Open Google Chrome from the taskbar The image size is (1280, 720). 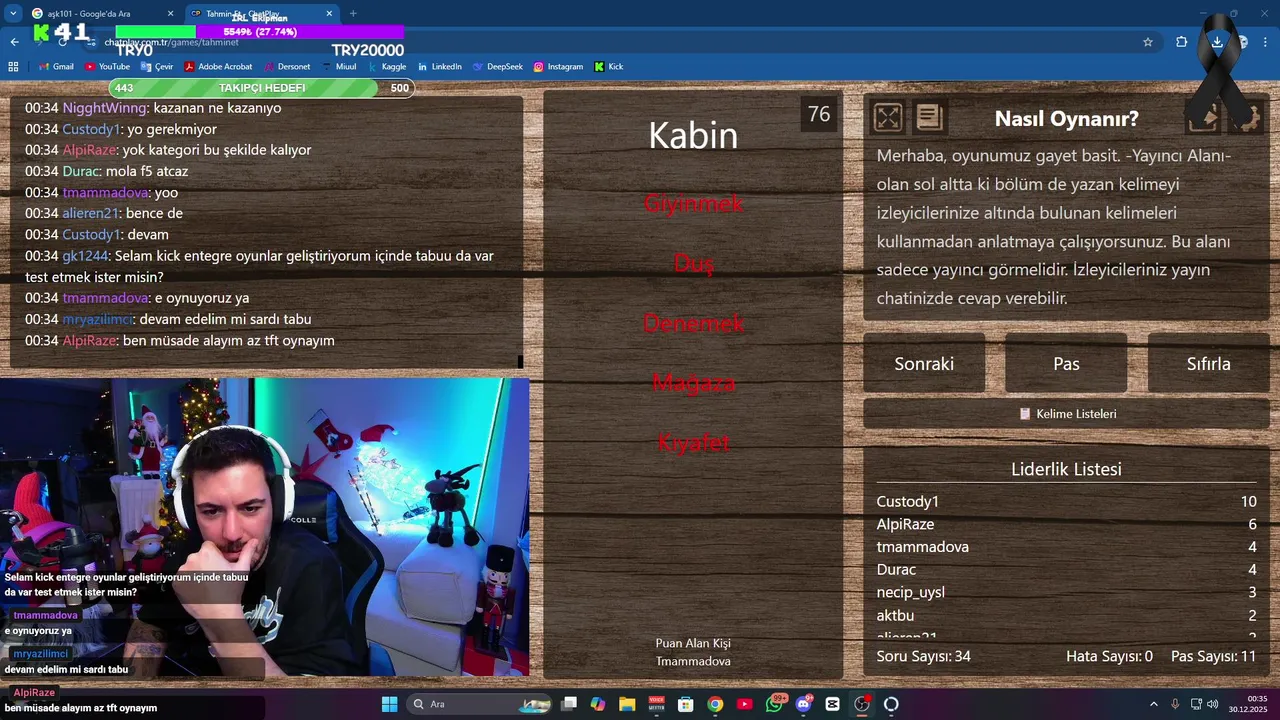pos(715,704)
